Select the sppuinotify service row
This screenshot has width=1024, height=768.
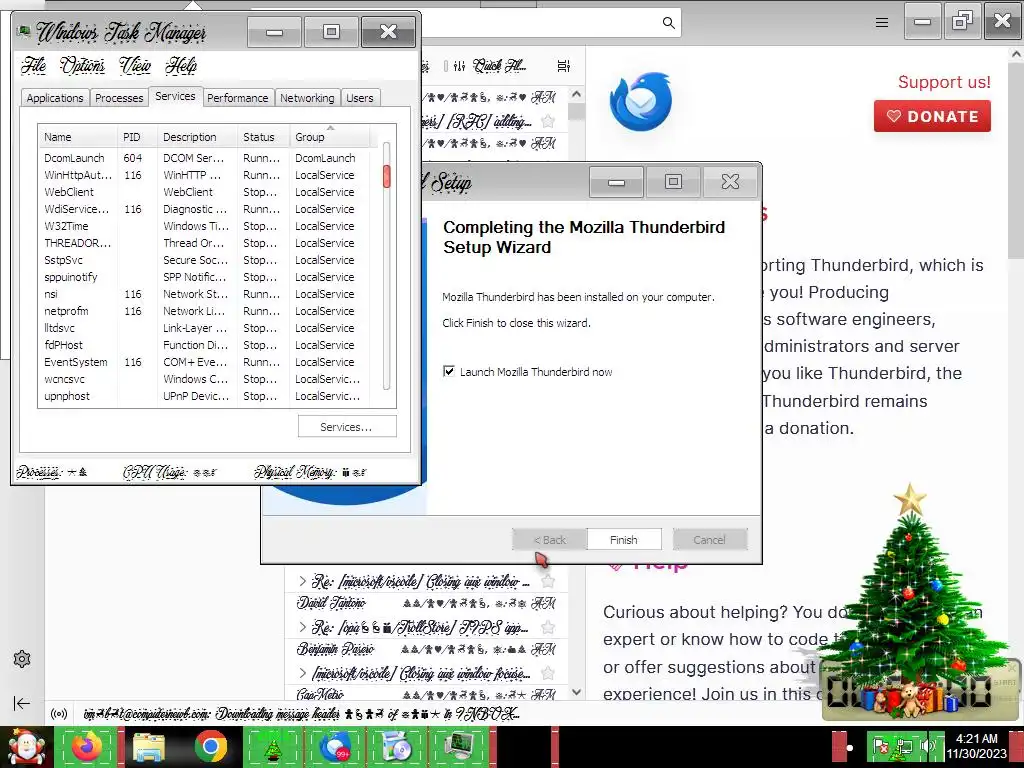point(204,277)
